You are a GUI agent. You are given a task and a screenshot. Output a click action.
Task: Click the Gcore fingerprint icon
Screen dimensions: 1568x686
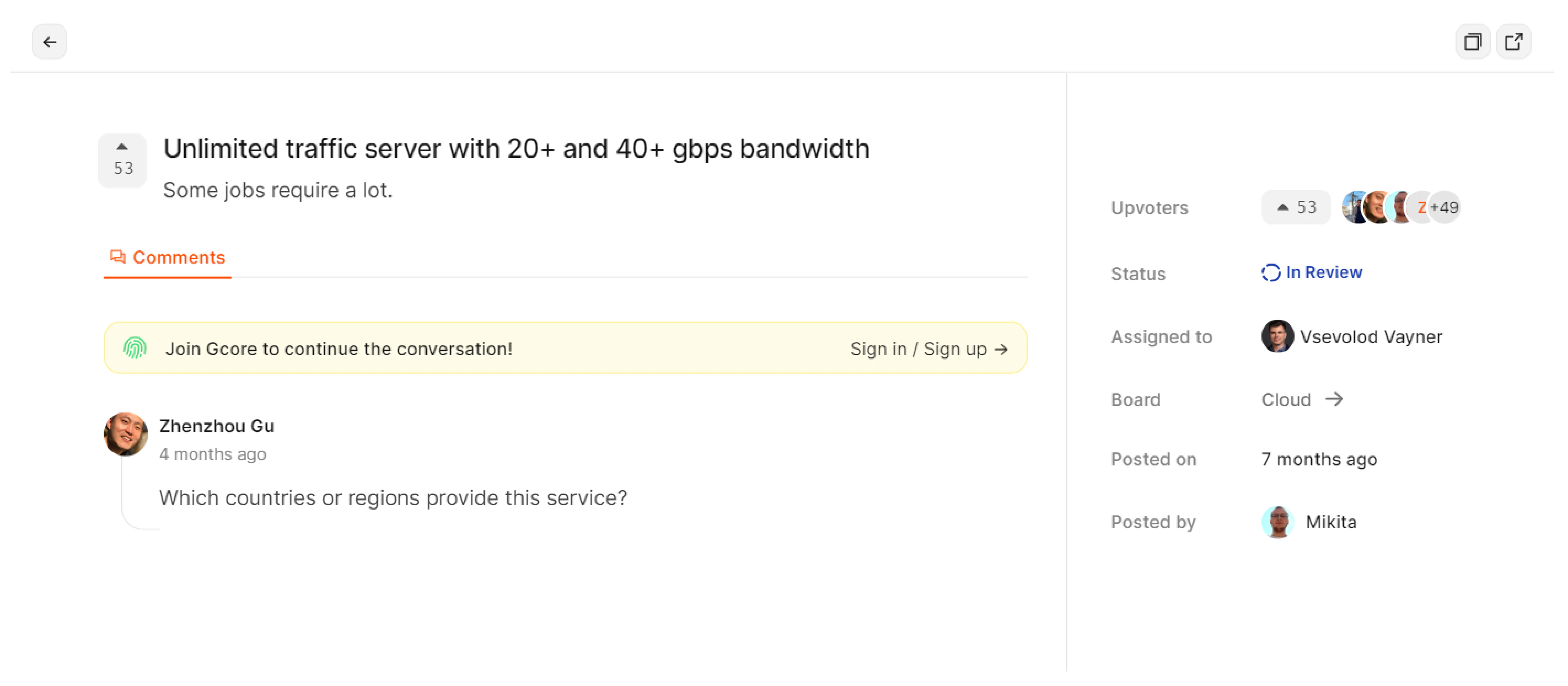click(135, 348)
